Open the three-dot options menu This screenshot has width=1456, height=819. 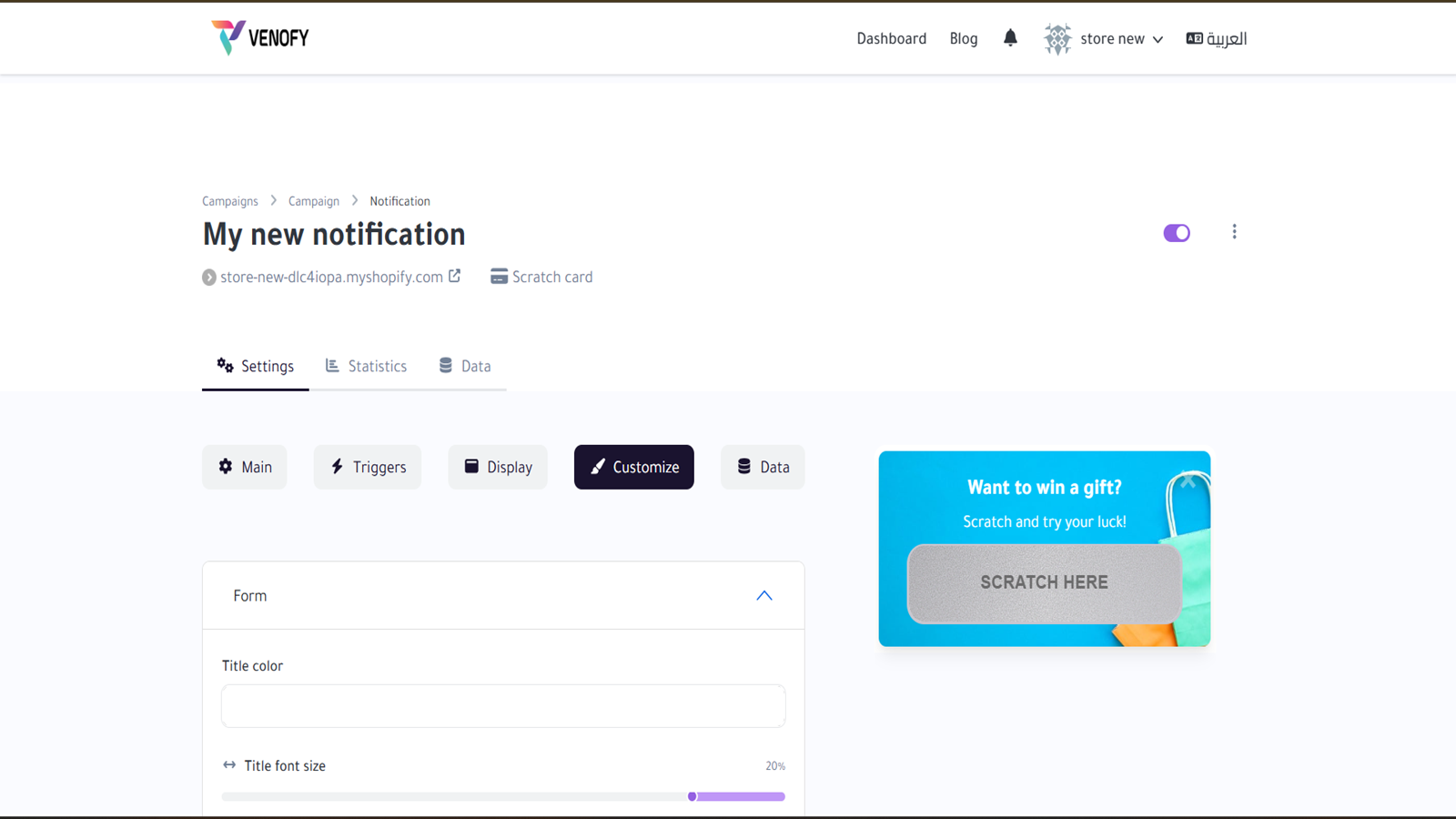point(1234,232)
